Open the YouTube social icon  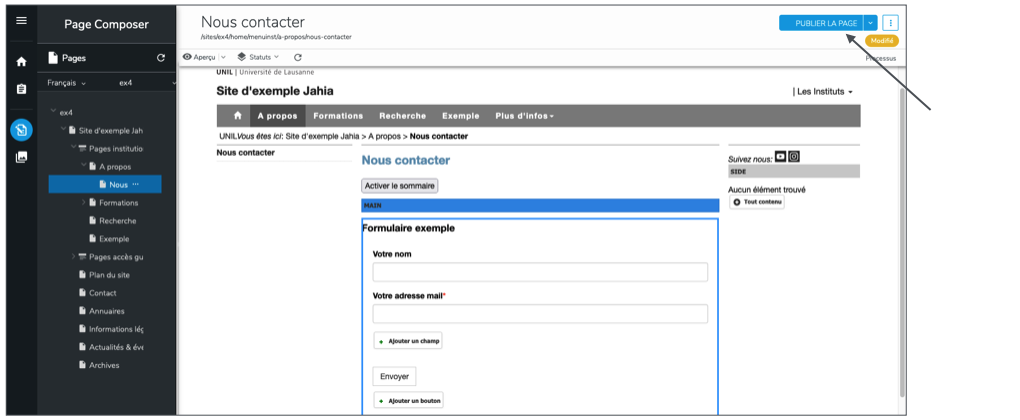pos(781,156)
